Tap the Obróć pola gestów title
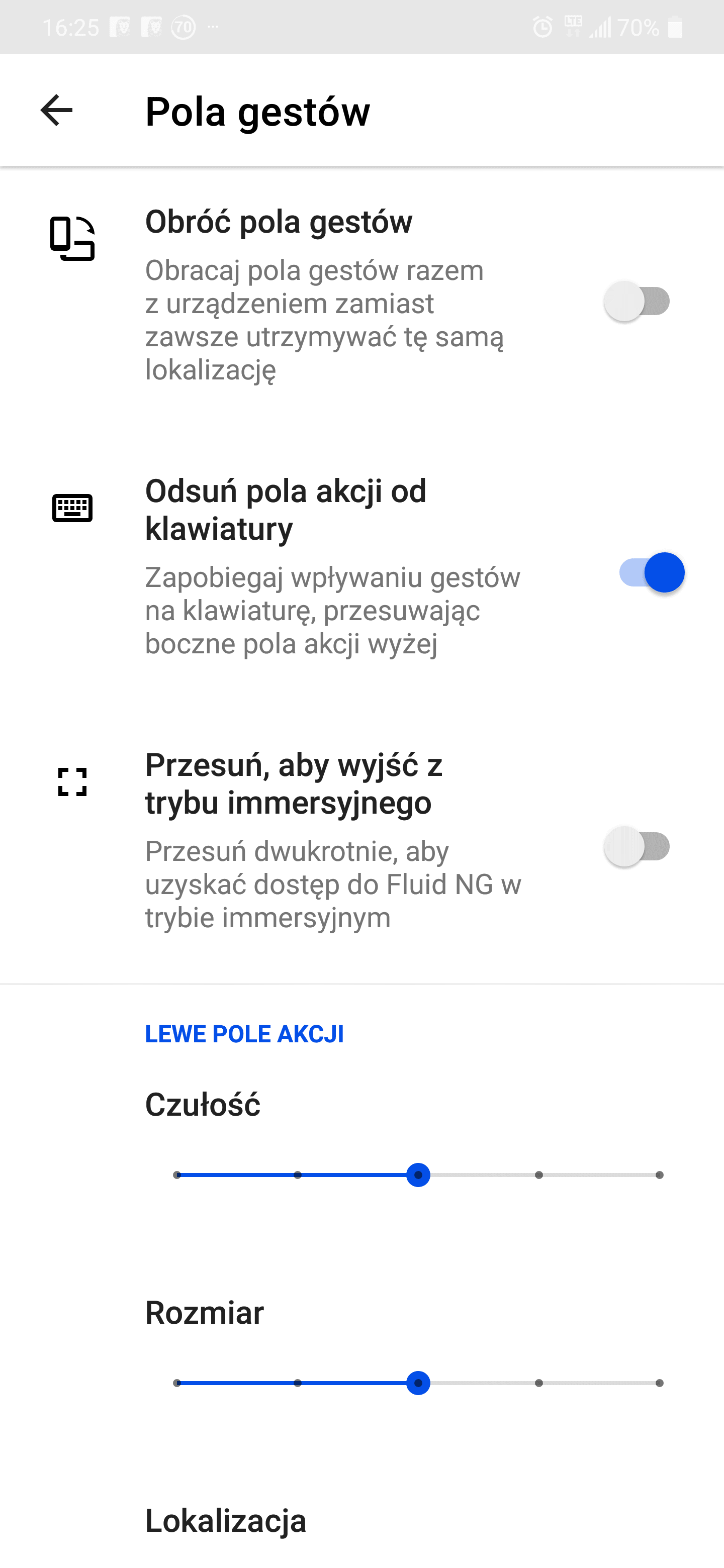 279,221
